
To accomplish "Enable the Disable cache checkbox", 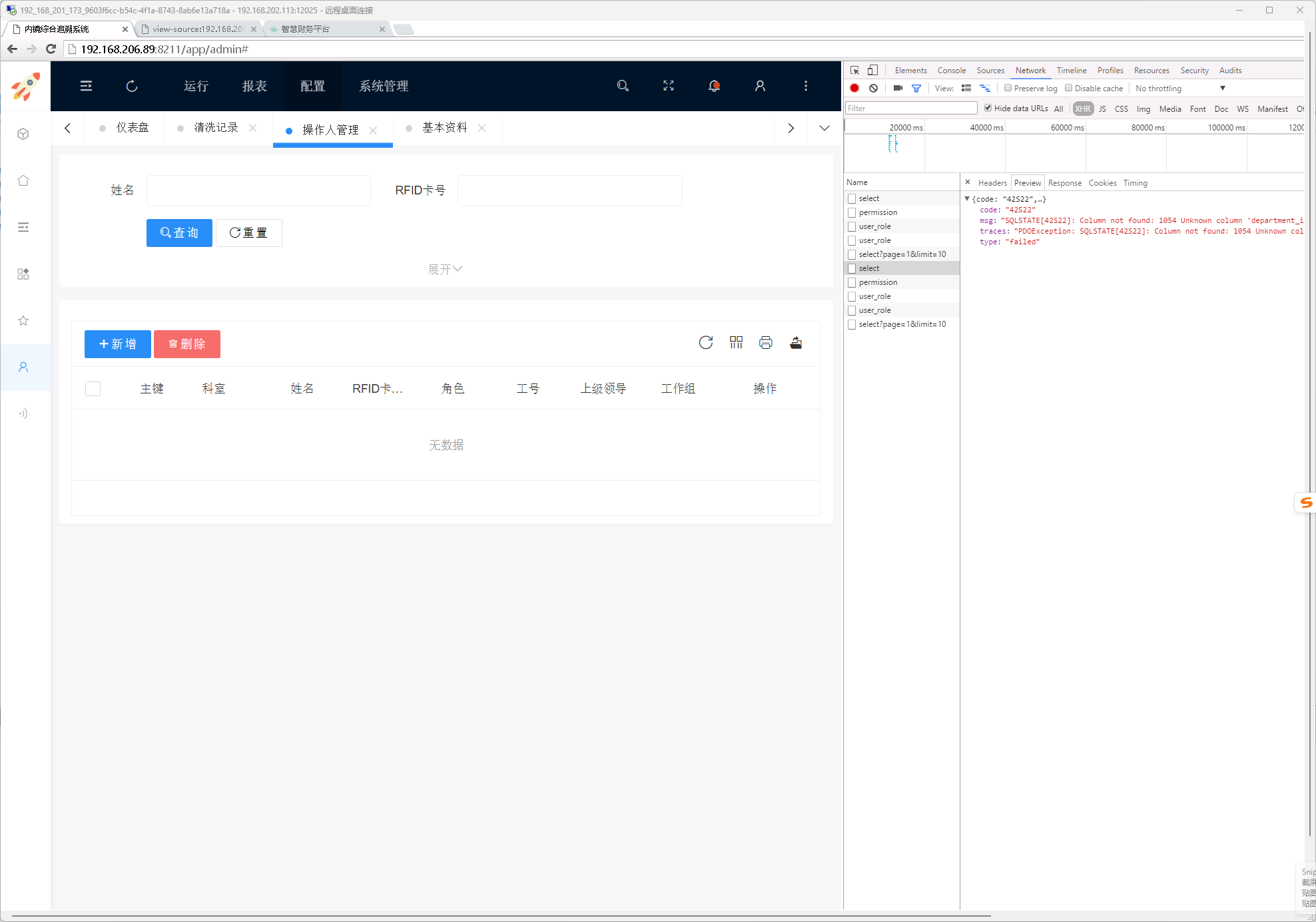I will point(1069,88).
